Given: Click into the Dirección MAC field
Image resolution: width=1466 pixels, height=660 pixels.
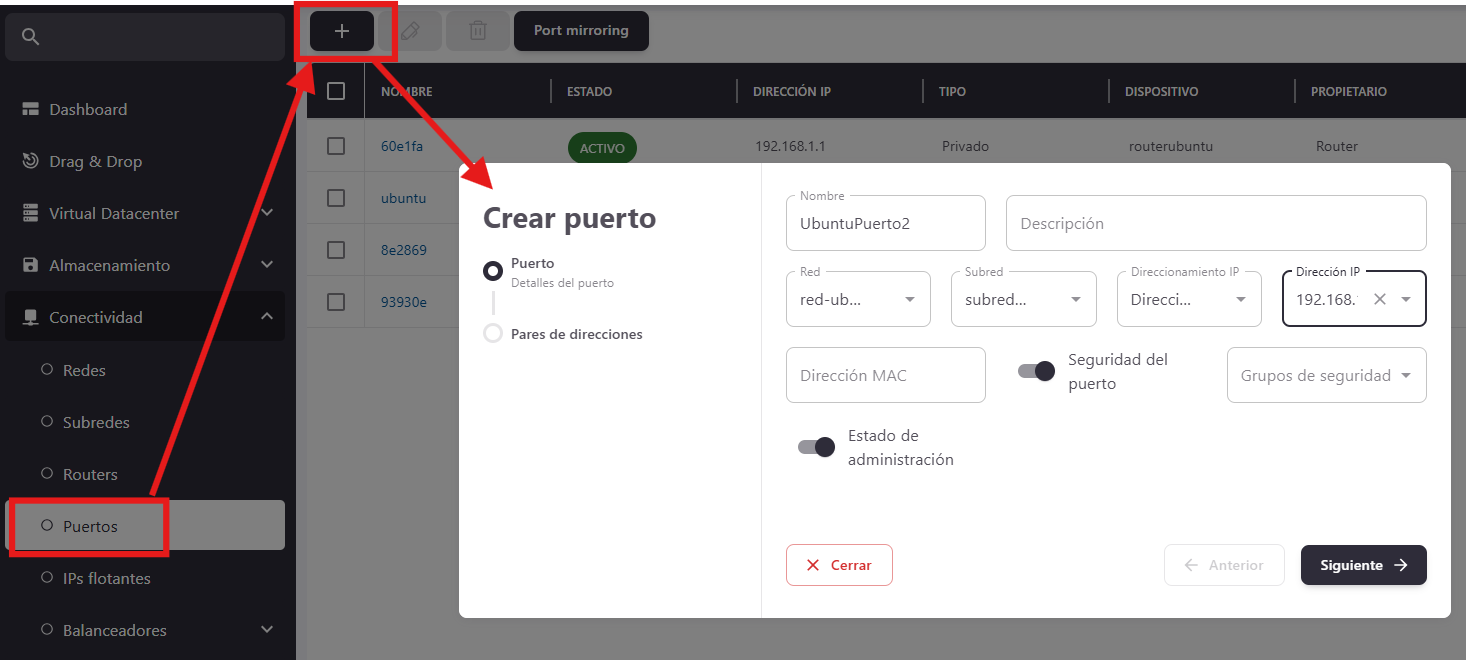Looking at the screenshot, I should coord(885,375).
